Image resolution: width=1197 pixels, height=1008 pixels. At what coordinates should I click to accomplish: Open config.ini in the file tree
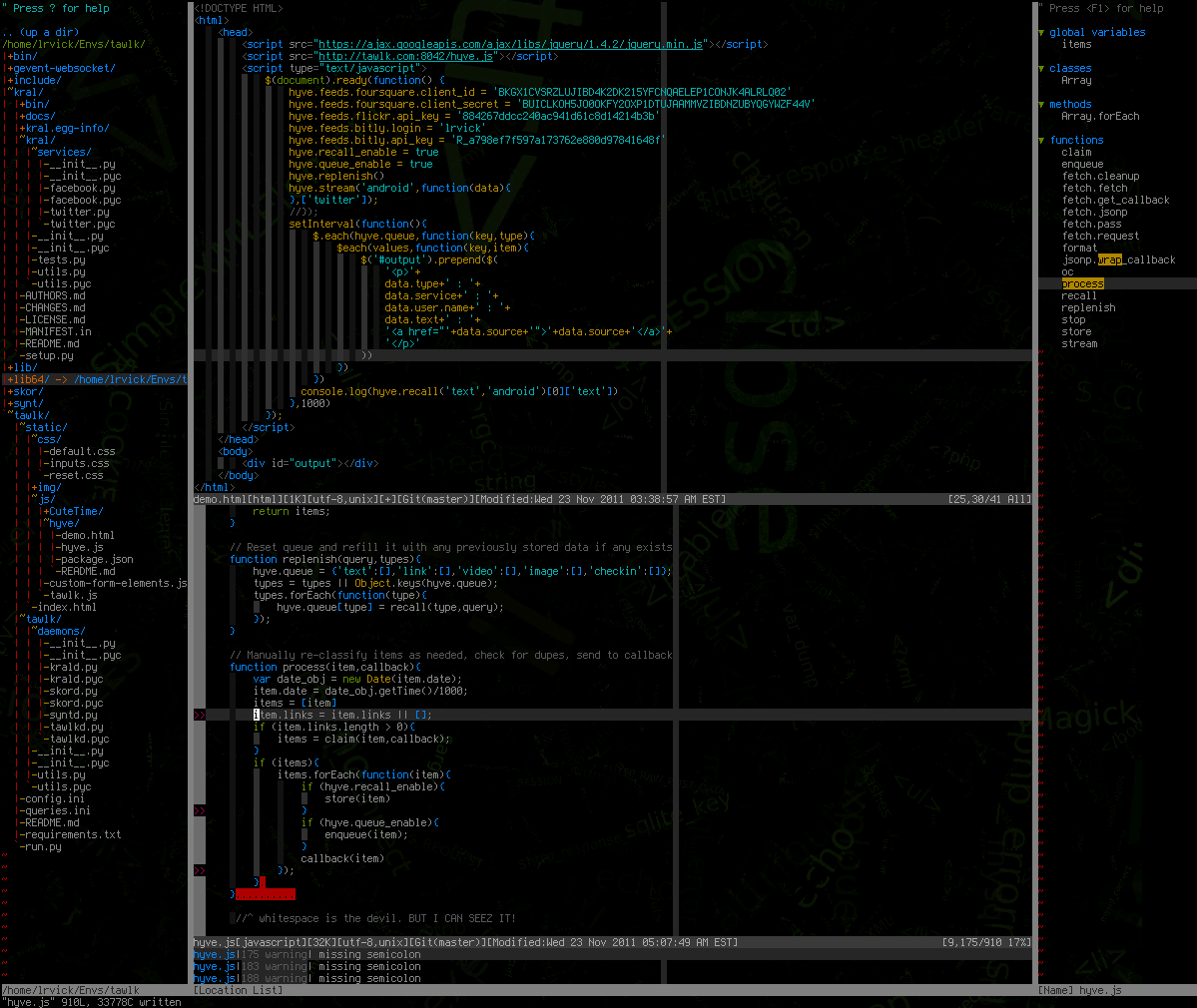[55, 799]
